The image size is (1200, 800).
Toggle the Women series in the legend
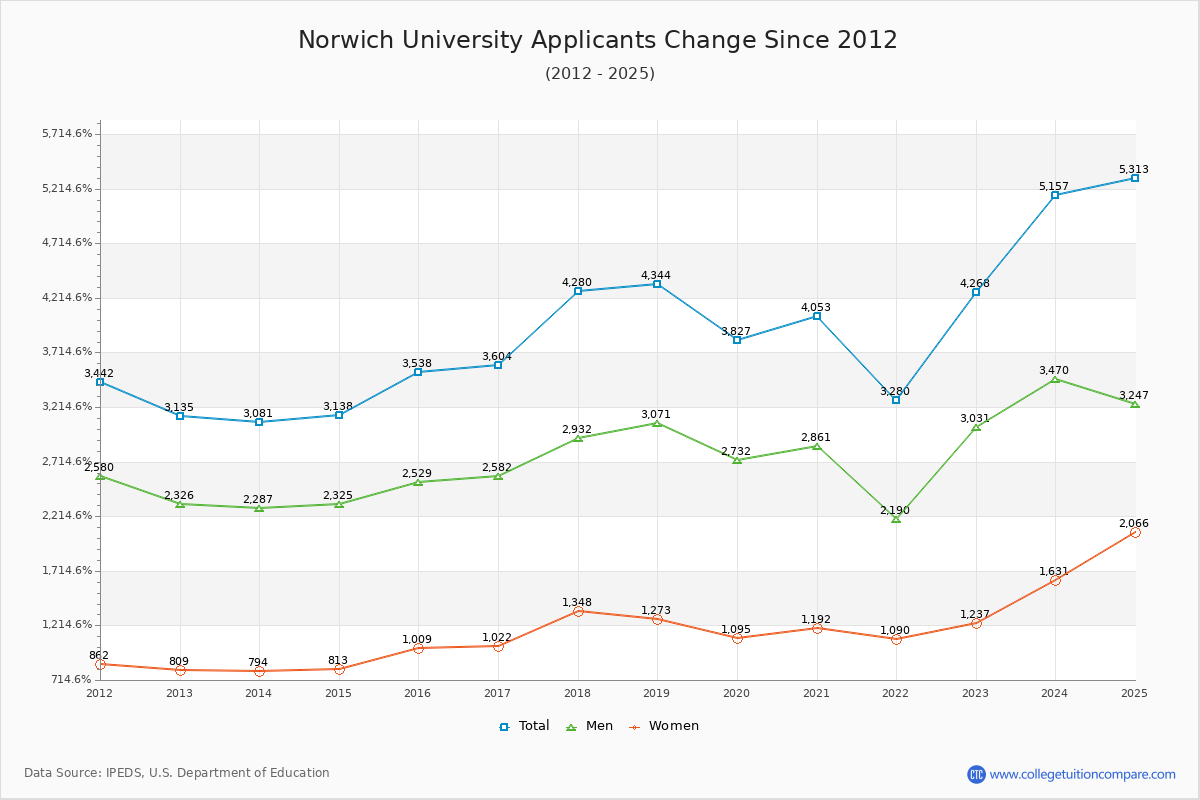click(x=664, y=726)
